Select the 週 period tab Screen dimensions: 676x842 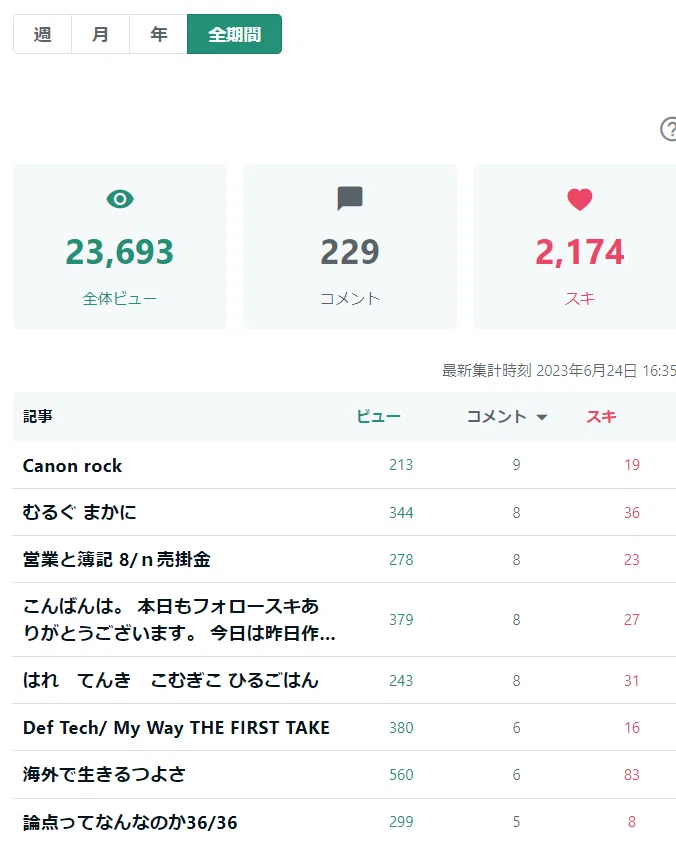42,34
